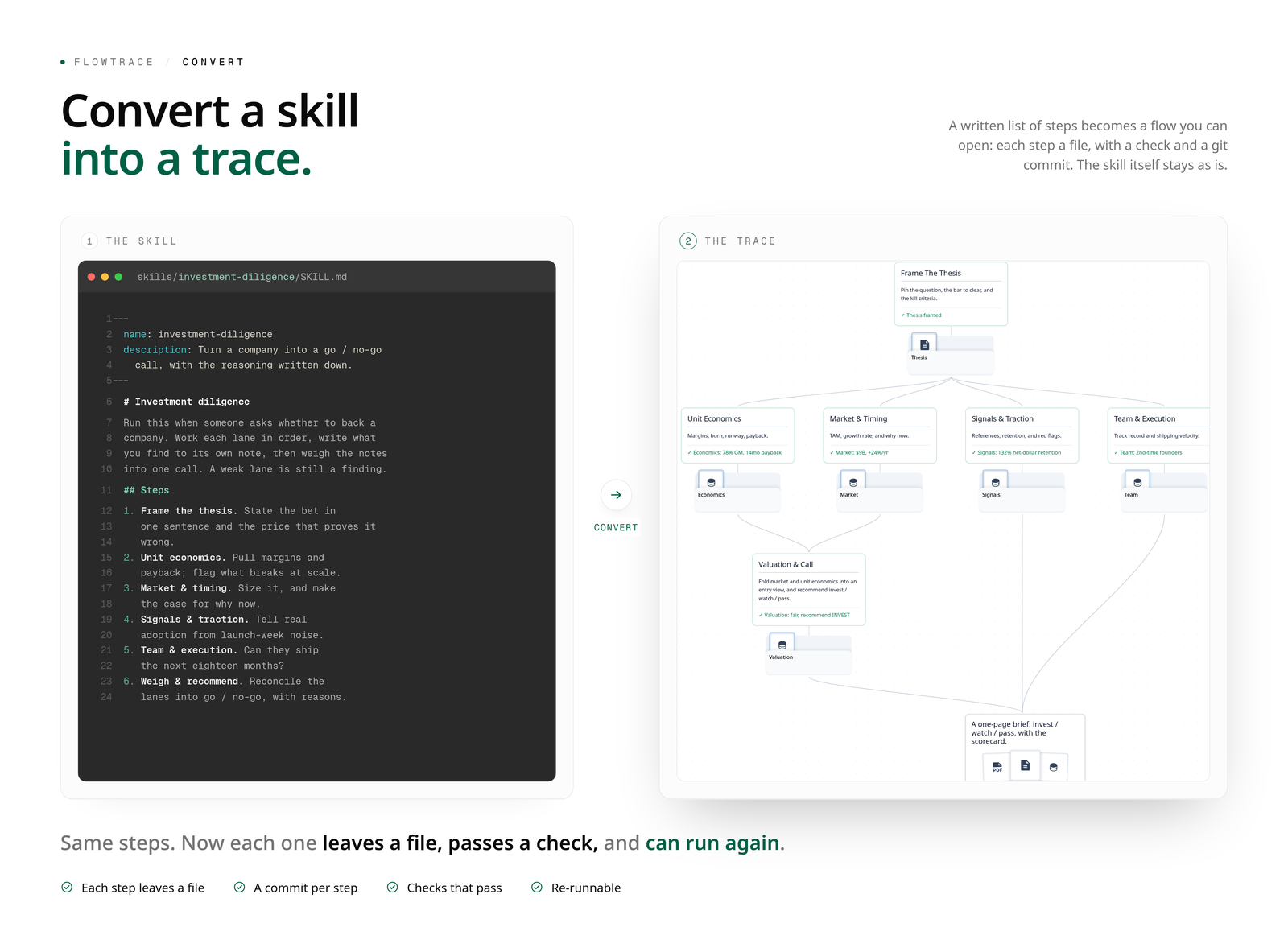Click the THE SKILL panel heading

(142, 241)
